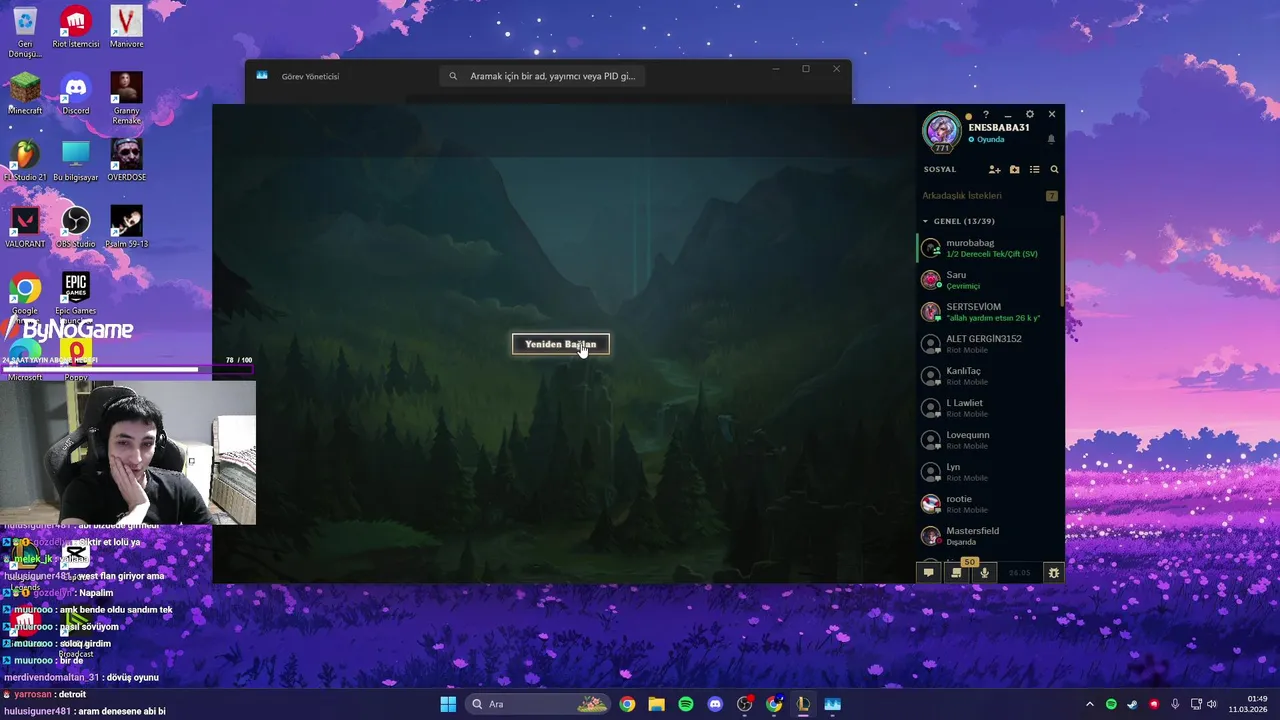This screenshot has height=720, width=1280.
Task: Open Discord from the taskbar
Action: (715, 704)
